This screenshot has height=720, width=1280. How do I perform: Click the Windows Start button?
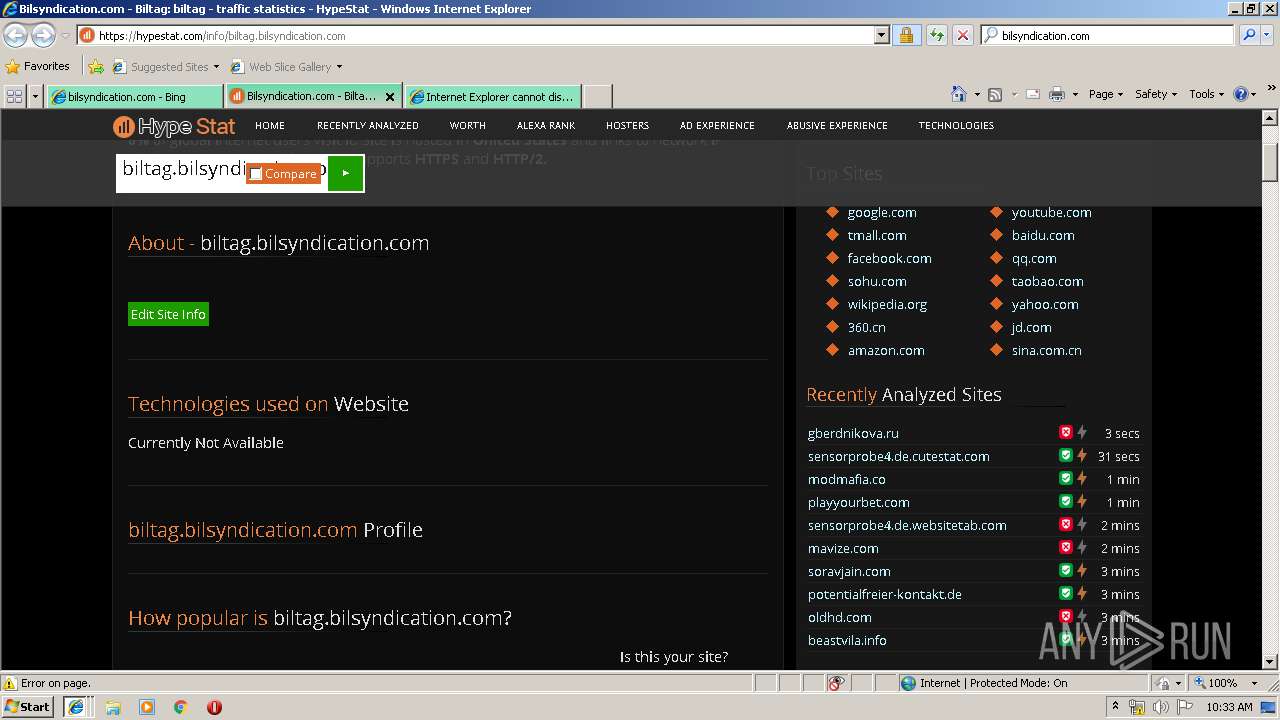coord(28,707)
